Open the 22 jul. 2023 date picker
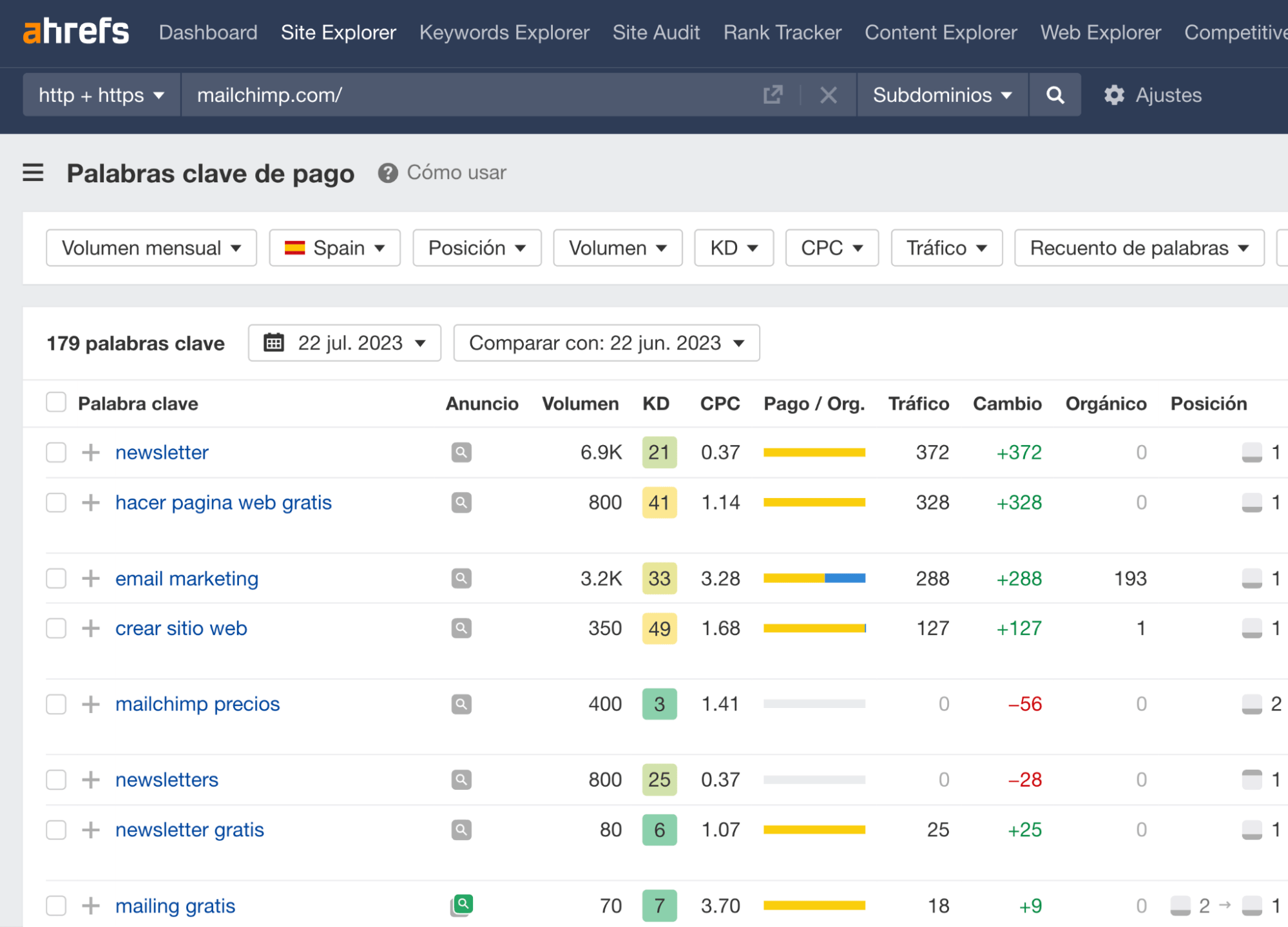 click(345, 343)
